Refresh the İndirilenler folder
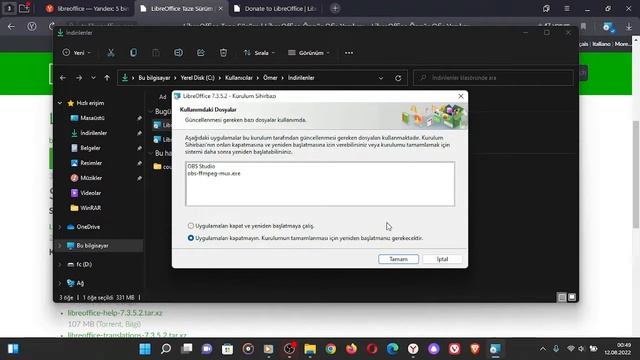The height and width of the screenshot is (360, 640). [398, 78]
